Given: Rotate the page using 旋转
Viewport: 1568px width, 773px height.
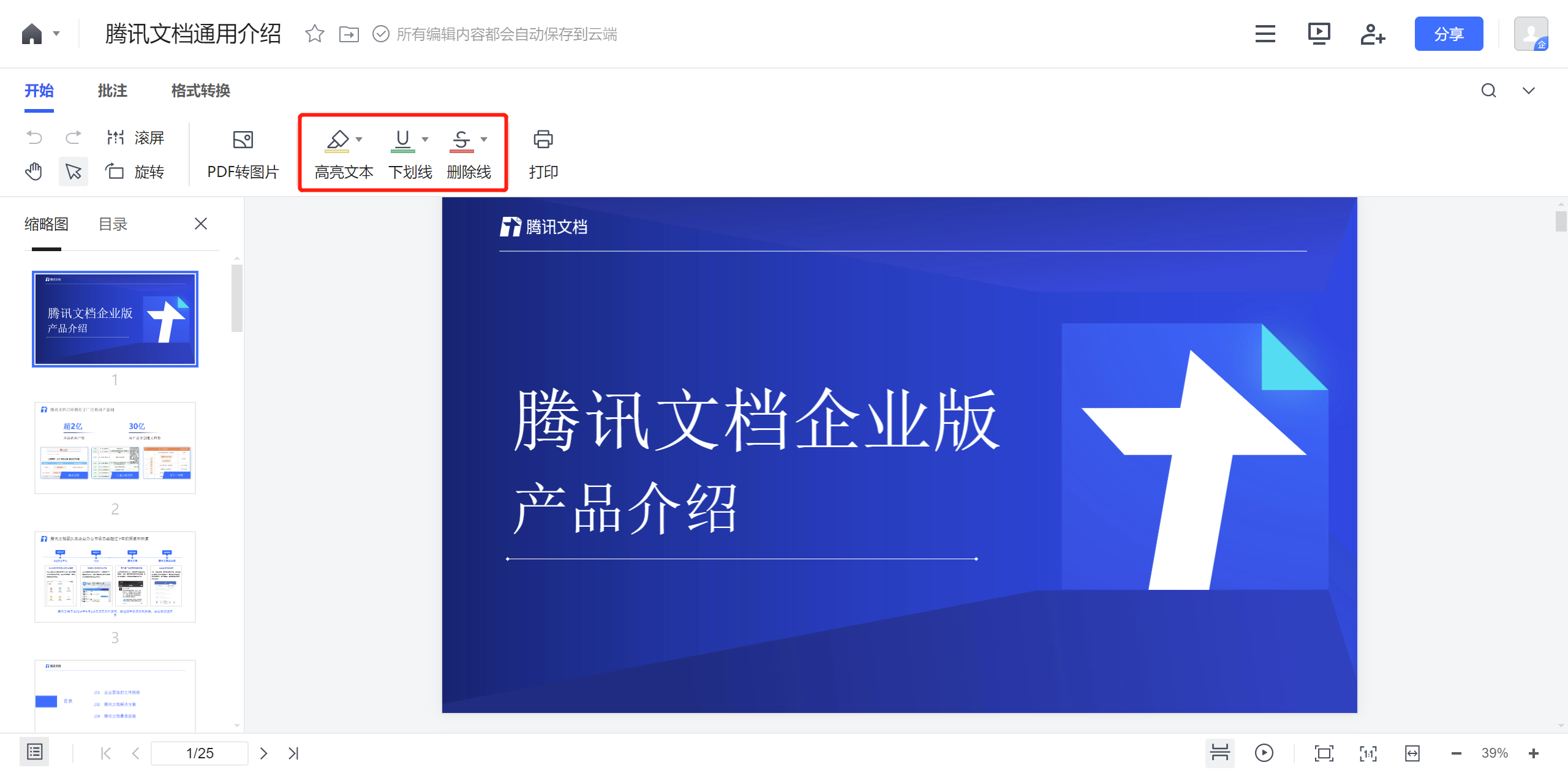Looking at the screenshot, I should click(x=135, y=172).
